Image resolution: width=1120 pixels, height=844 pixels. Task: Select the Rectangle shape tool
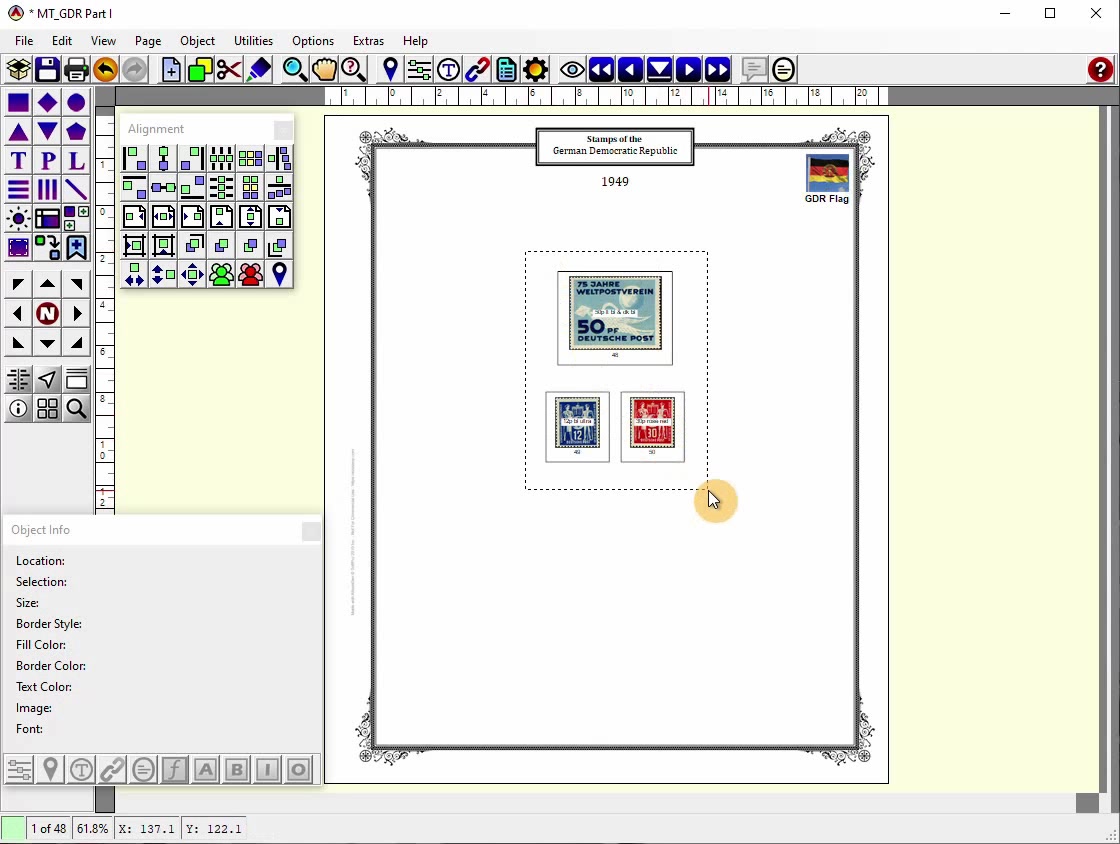pos(18,103)
